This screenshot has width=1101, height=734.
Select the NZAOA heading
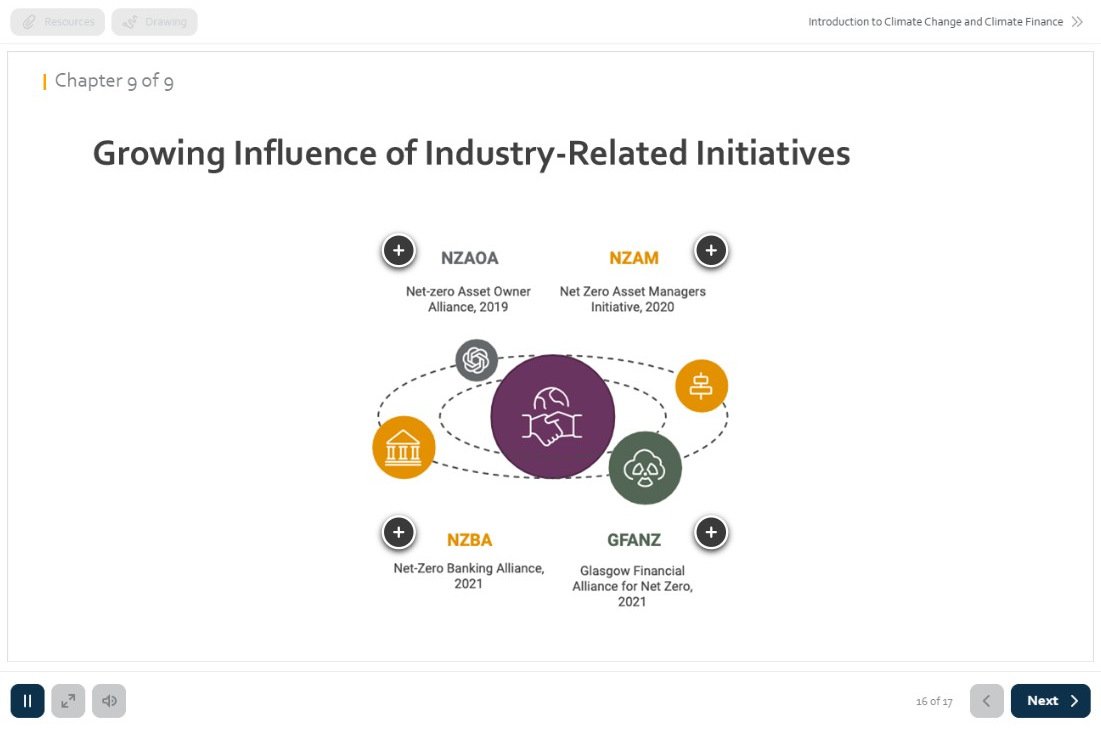click(470, 258)
